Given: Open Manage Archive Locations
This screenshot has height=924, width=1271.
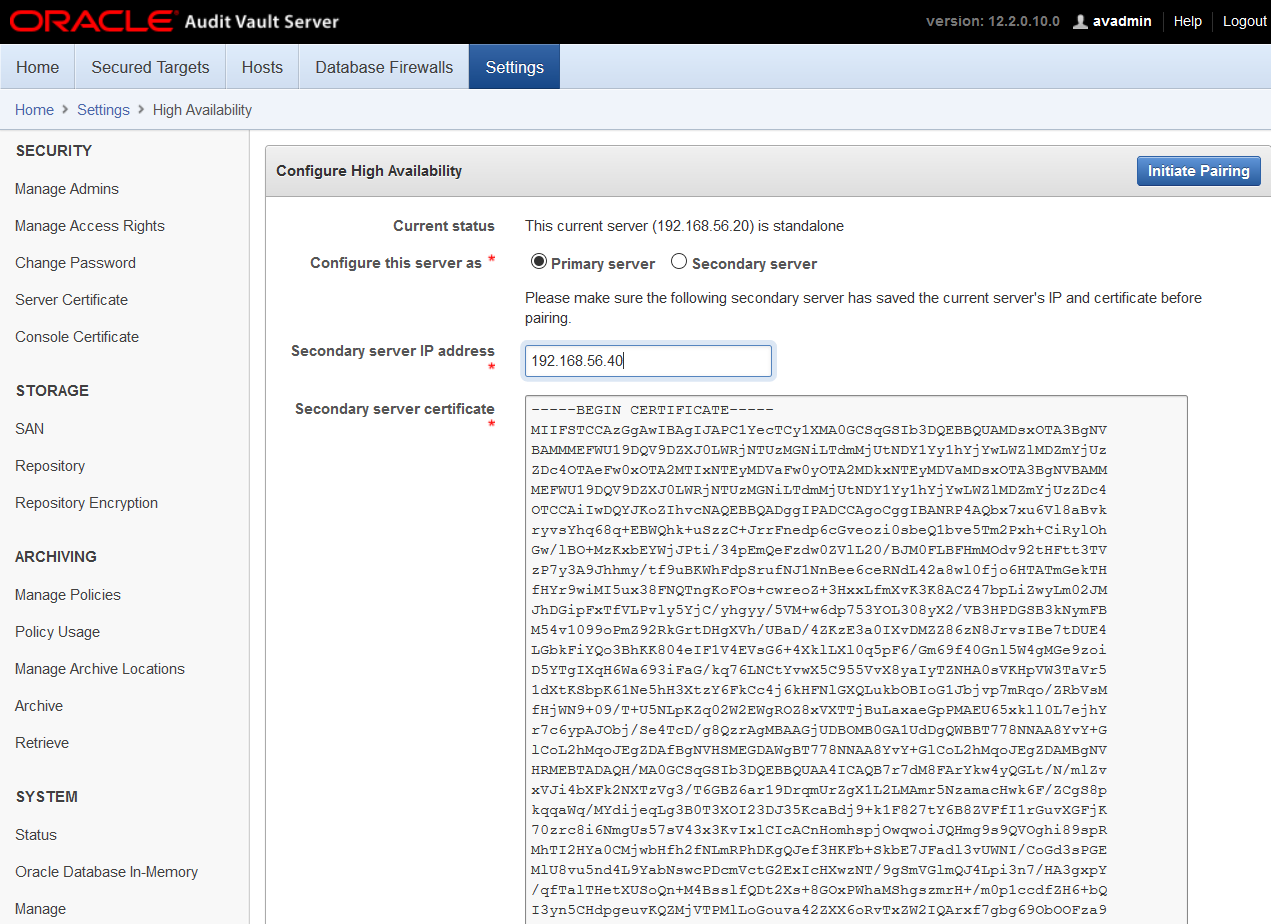Looking at the screenshot, I should click(100, 669).
